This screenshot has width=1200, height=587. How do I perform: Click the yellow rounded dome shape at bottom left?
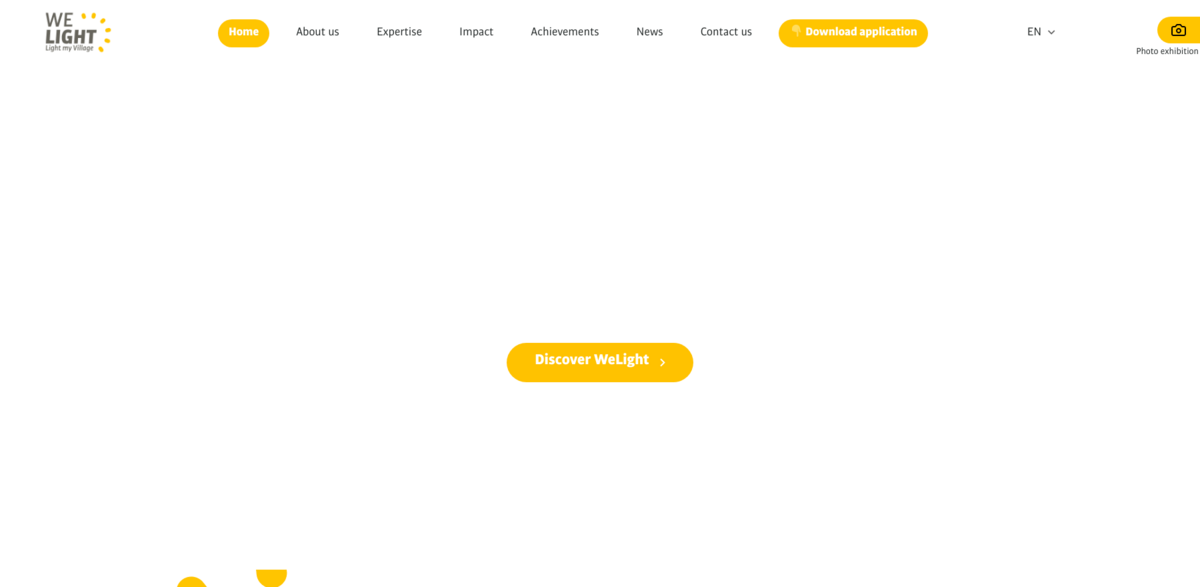tap(191, 582)
